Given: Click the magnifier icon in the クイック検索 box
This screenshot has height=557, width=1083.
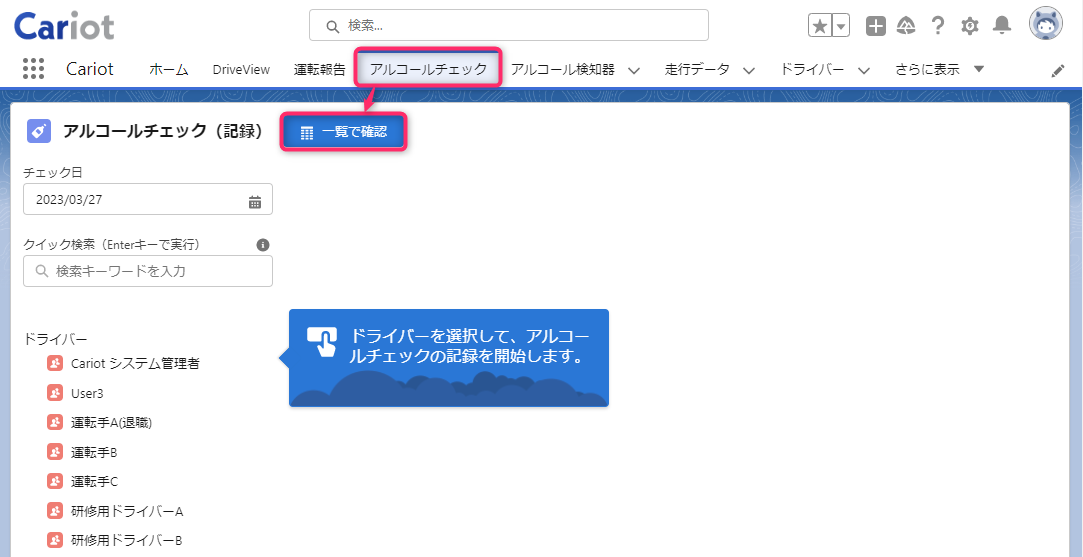Looking at the screenshot, I should (x=41, y=271).
